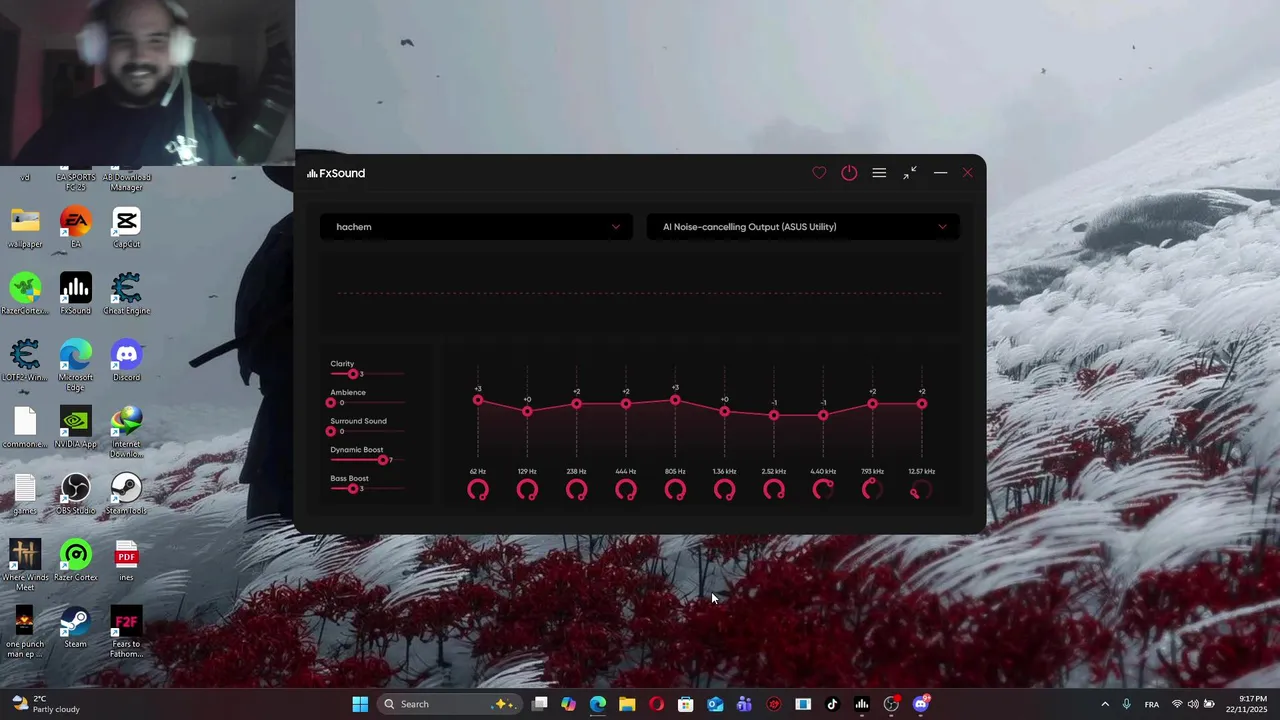Select the games text file on desktop

(x=25, y=494)
